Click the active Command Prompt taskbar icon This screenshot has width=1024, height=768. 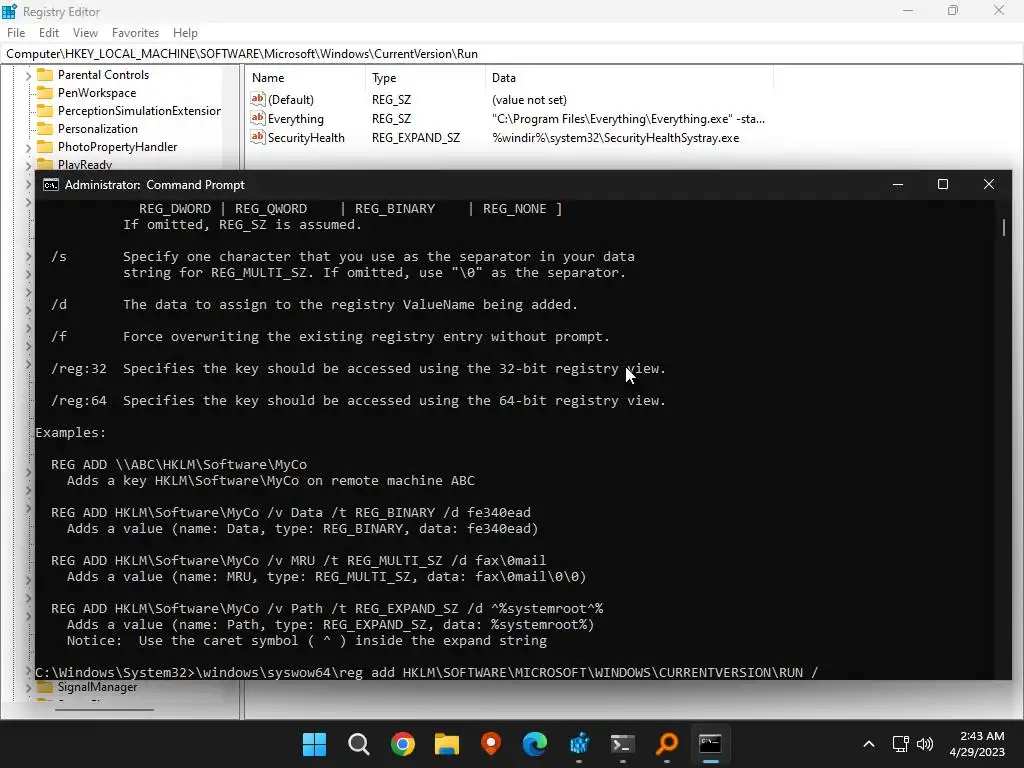[x=711, y=744]
